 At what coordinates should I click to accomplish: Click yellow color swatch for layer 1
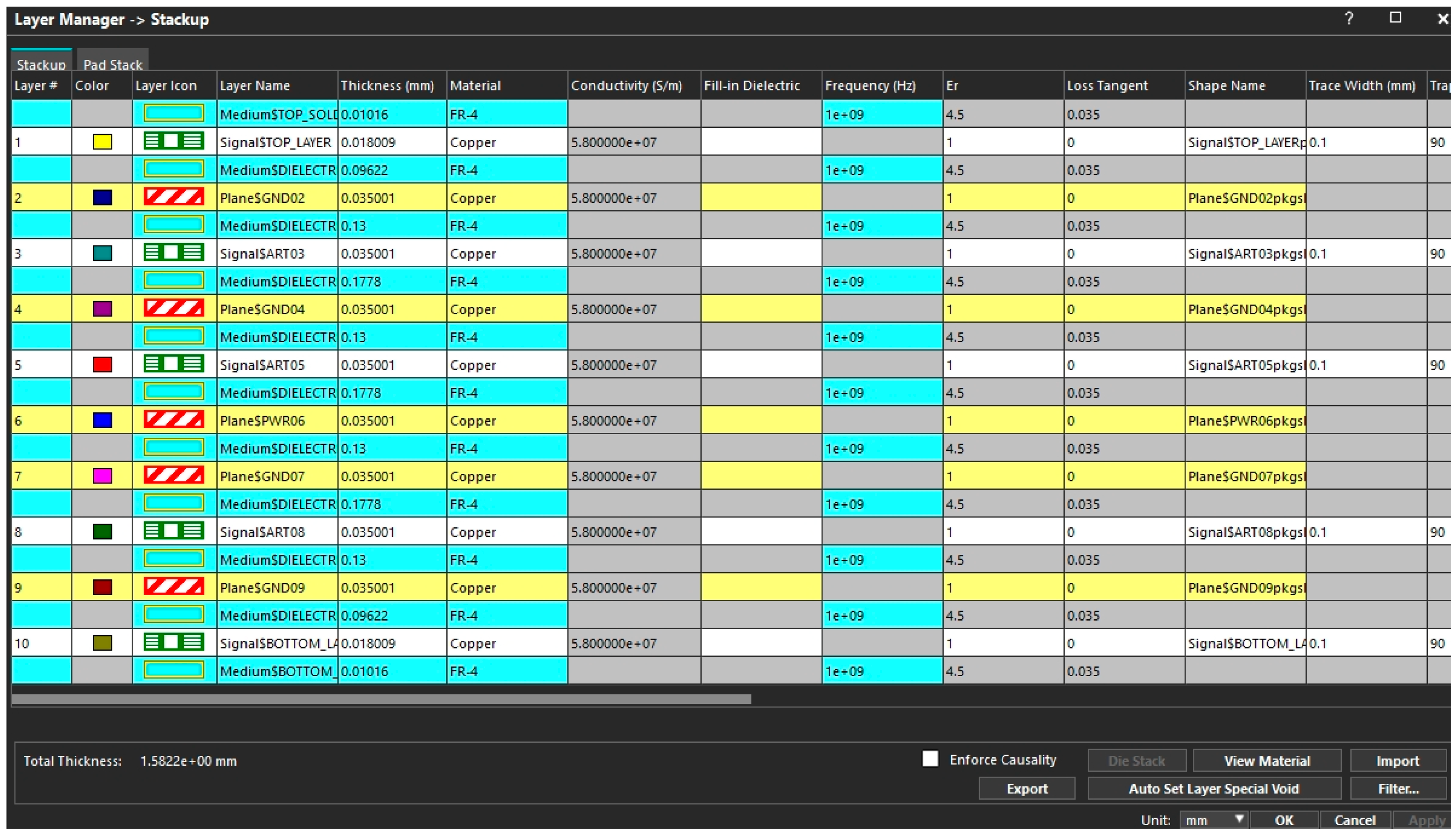(x=103, y=141)
